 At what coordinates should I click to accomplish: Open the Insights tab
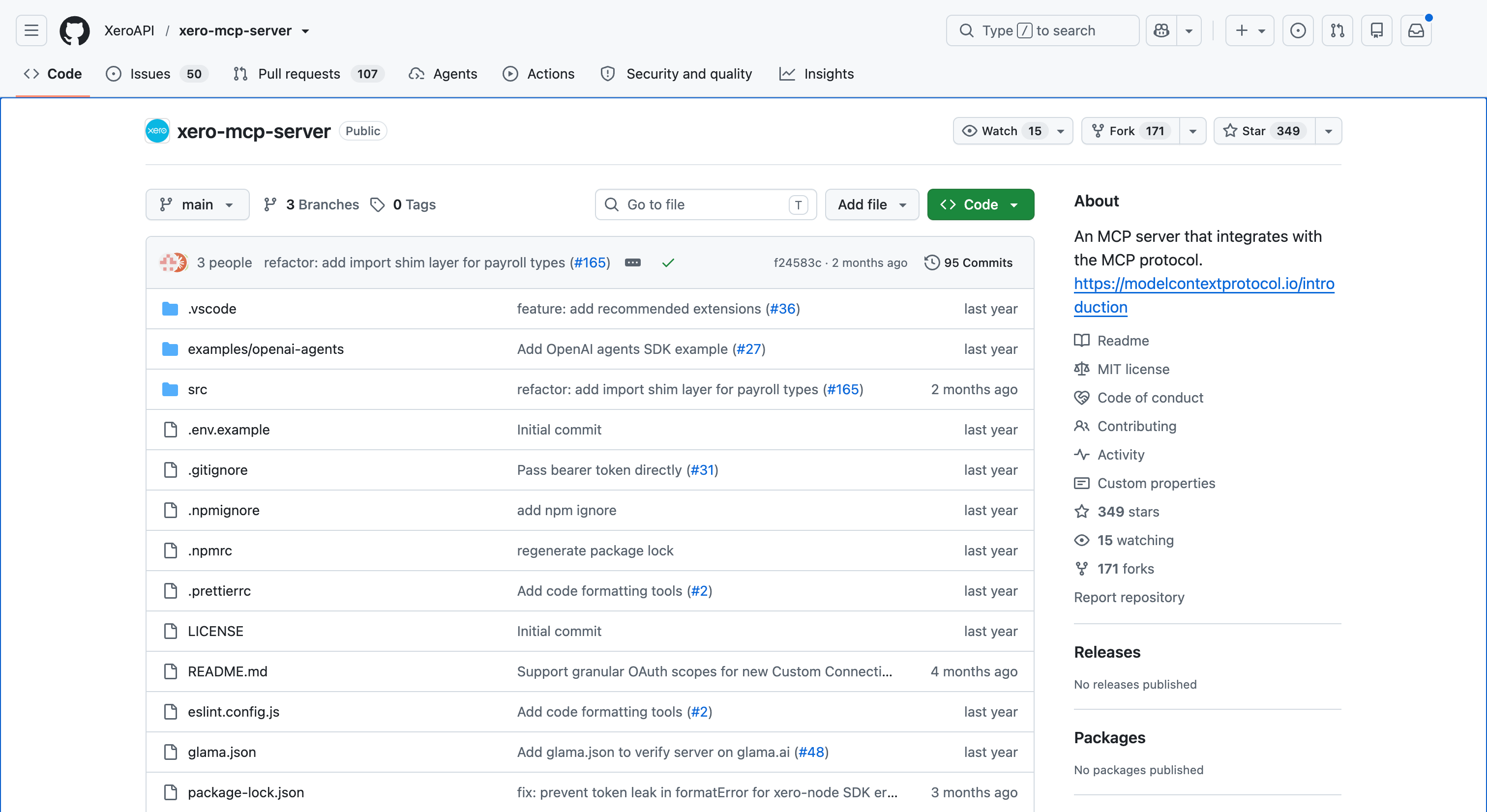pos(816,74)
